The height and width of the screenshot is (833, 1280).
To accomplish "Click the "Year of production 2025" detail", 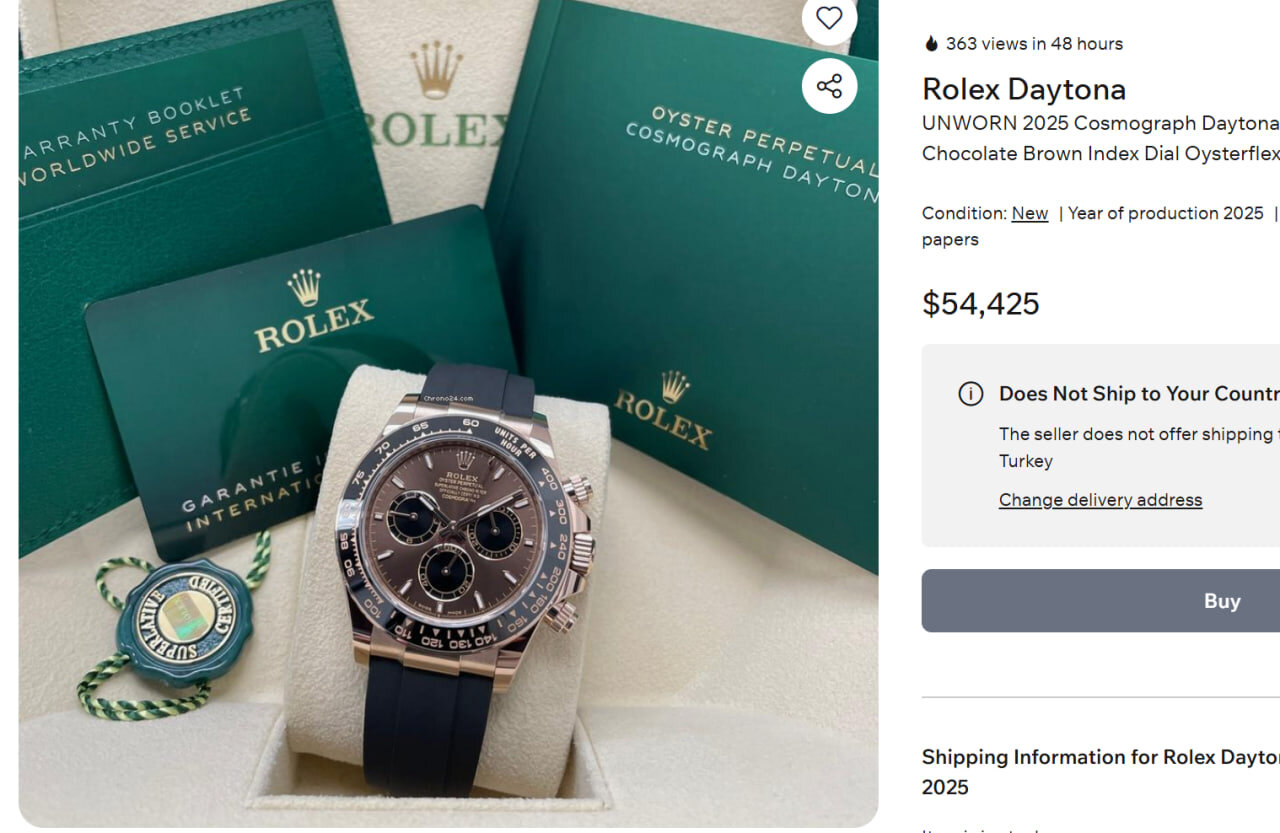I will [1165, 213].
